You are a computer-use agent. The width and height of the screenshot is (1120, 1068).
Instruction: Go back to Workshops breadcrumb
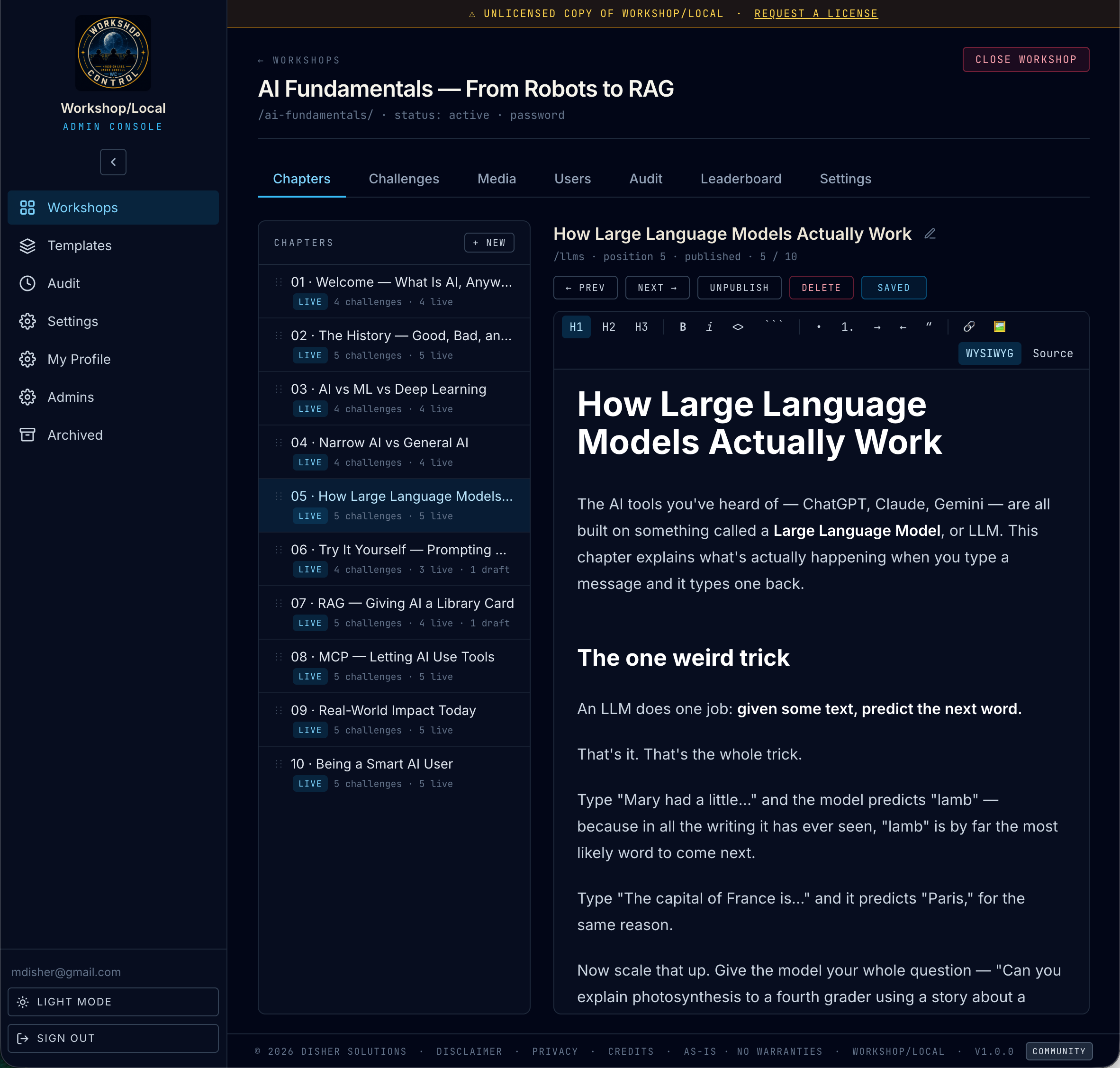tap(299, 60)
